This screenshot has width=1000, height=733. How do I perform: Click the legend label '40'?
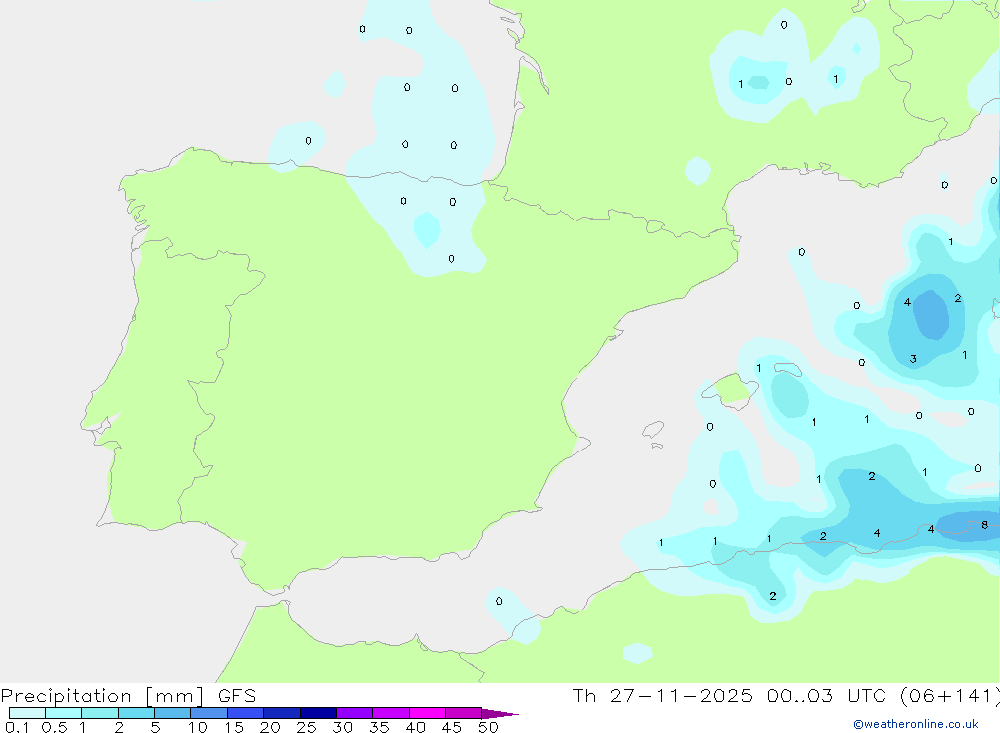pyautogui.click(x=415, y=727)
